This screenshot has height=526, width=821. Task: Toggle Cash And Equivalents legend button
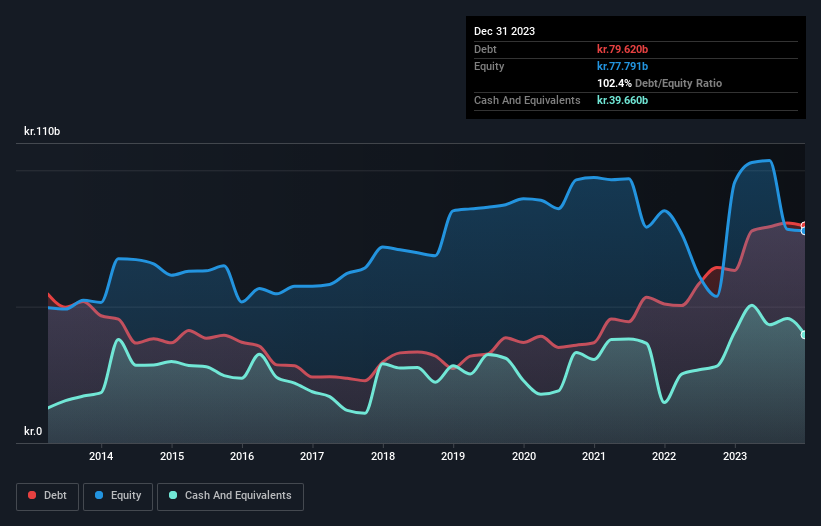(230, 496)
